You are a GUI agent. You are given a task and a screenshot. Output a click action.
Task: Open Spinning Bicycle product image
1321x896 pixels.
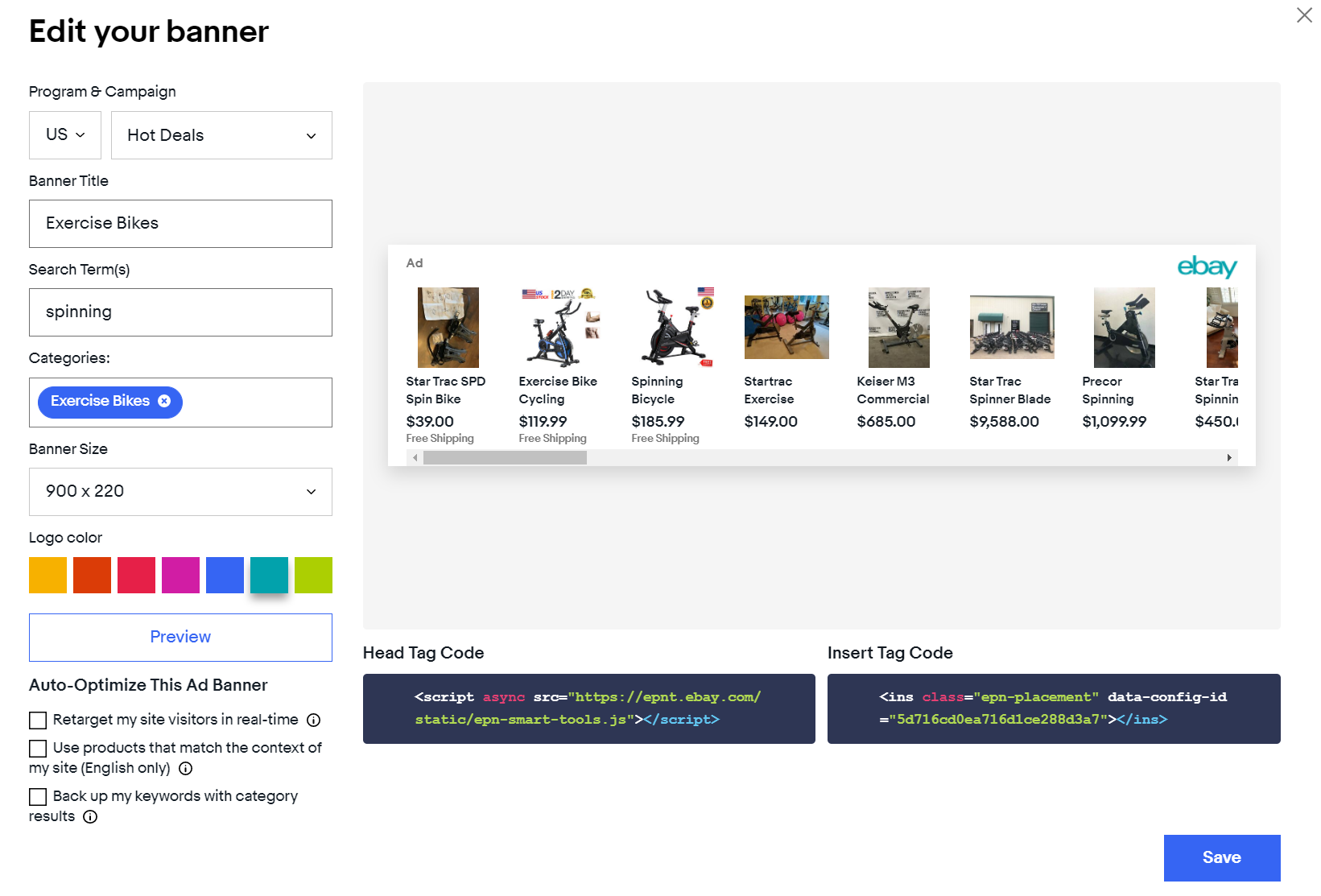(674, 328)
